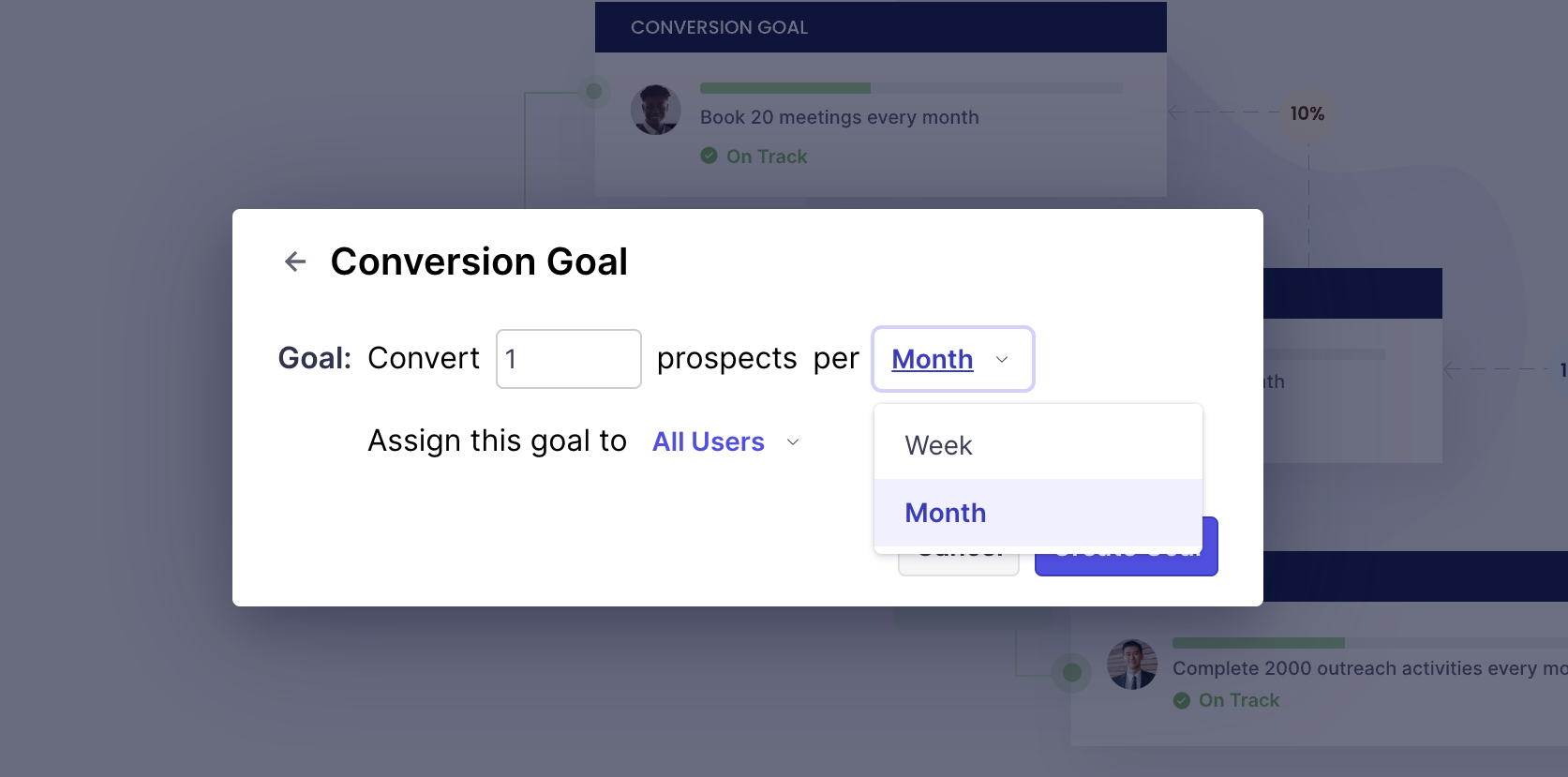The height and width of the screenshot is (777, 1568).
Task: Click the chevron next to All Users
Action: pyautogui.click(x=793, y=442)
